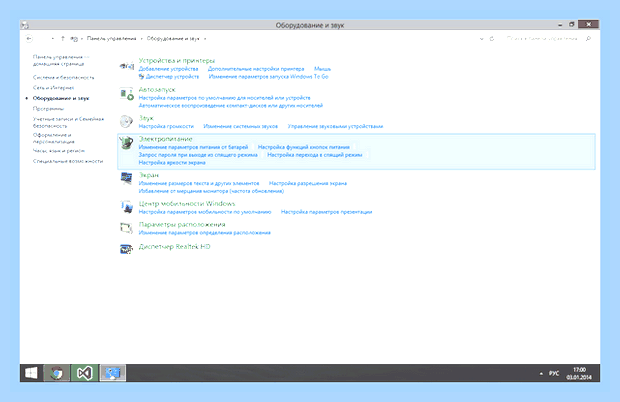Click Дополнительные настройки принтера link
Screen dimensions: 620x402
[x=256, y=69]
